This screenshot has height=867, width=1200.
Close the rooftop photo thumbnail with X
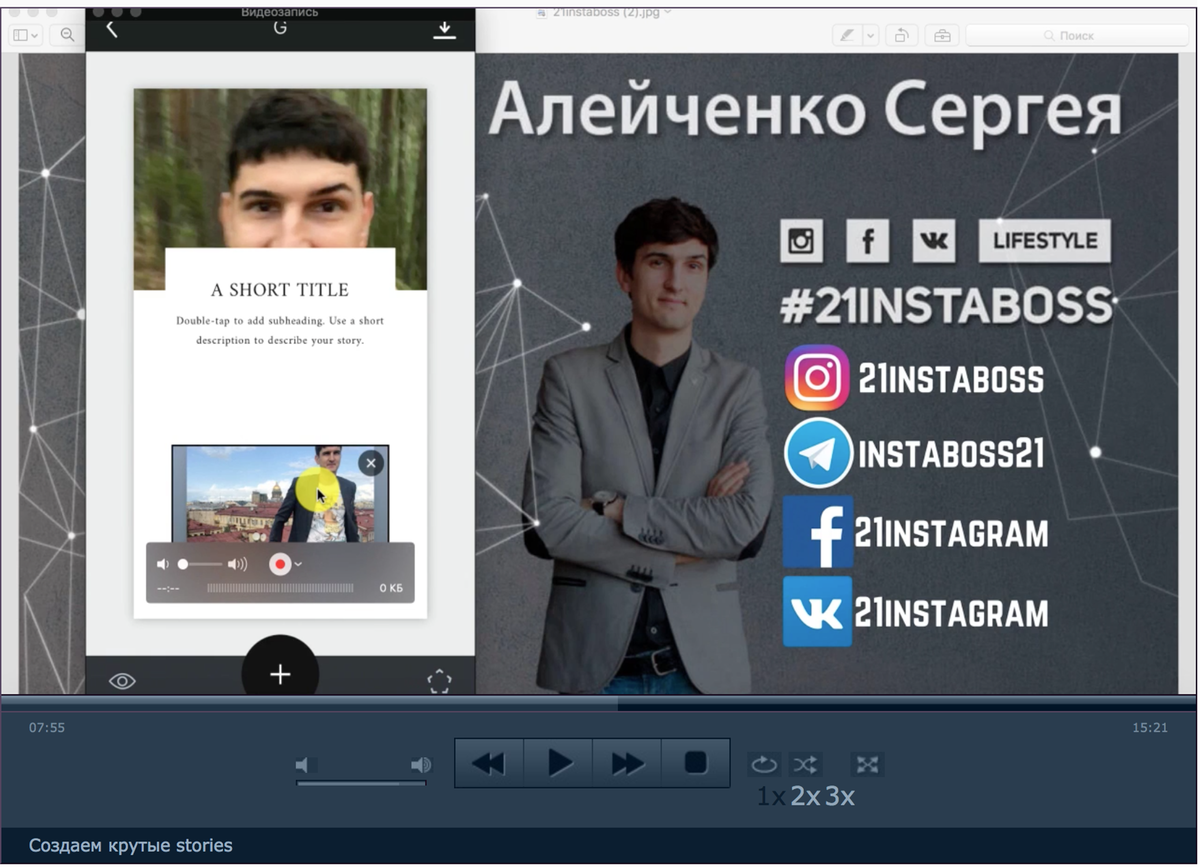click(371, 463)
